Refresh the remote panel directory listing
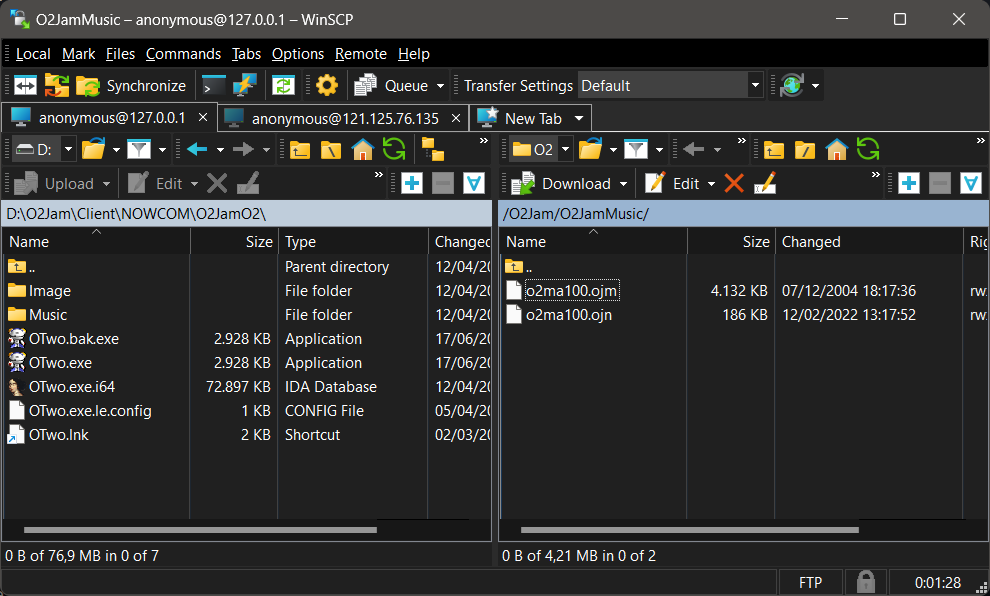The height and width of the screenshot is (596, 990). tap(868, 150)
